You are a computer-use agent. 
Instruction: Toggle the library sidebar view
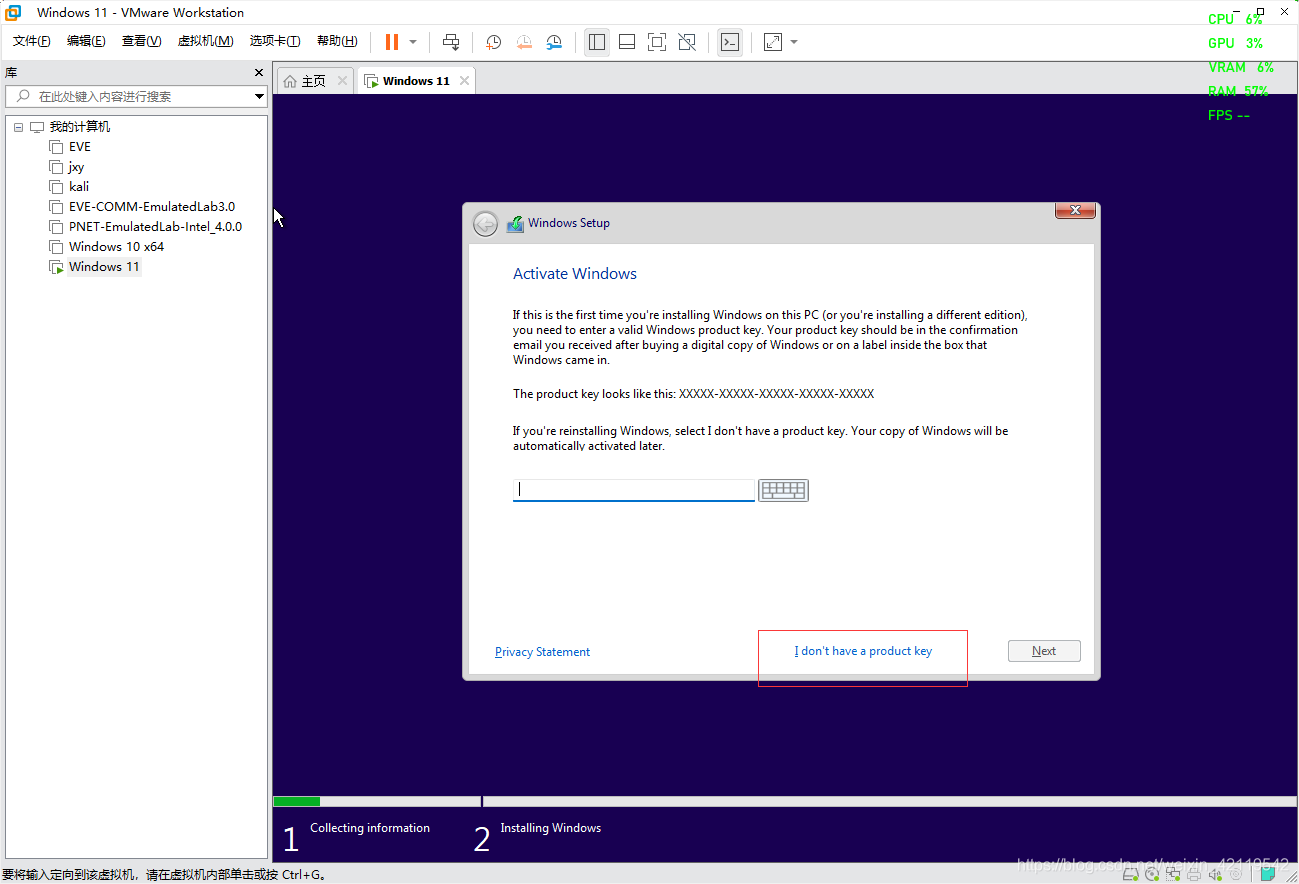(597, 42)
